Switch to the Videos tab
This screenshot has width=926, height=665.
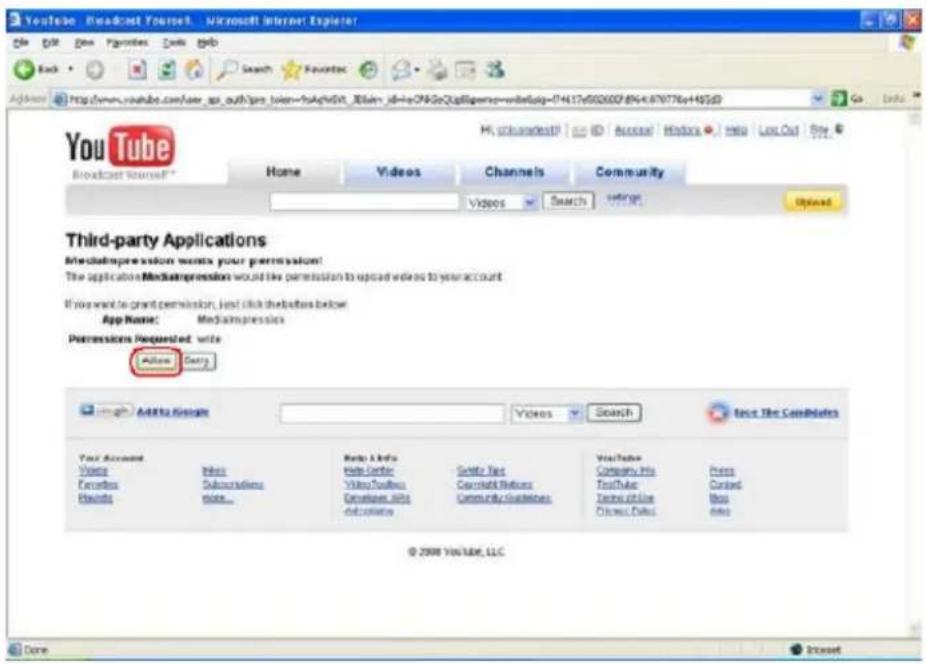click(399, 172)
